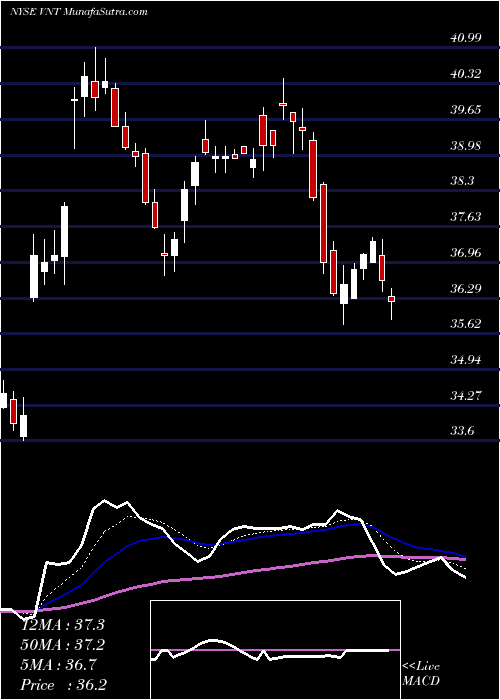Click the 50MA : 37.2 readout
This screenshot has height=700, width=500.
pyautogui.click(x=63, y=645)
